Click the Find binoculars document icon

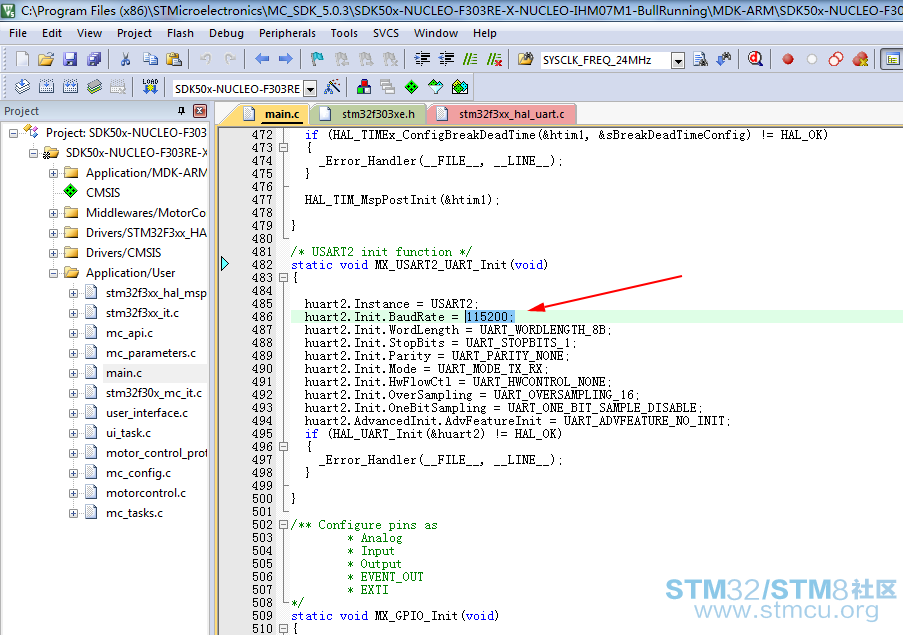click(x=700, y=59)
